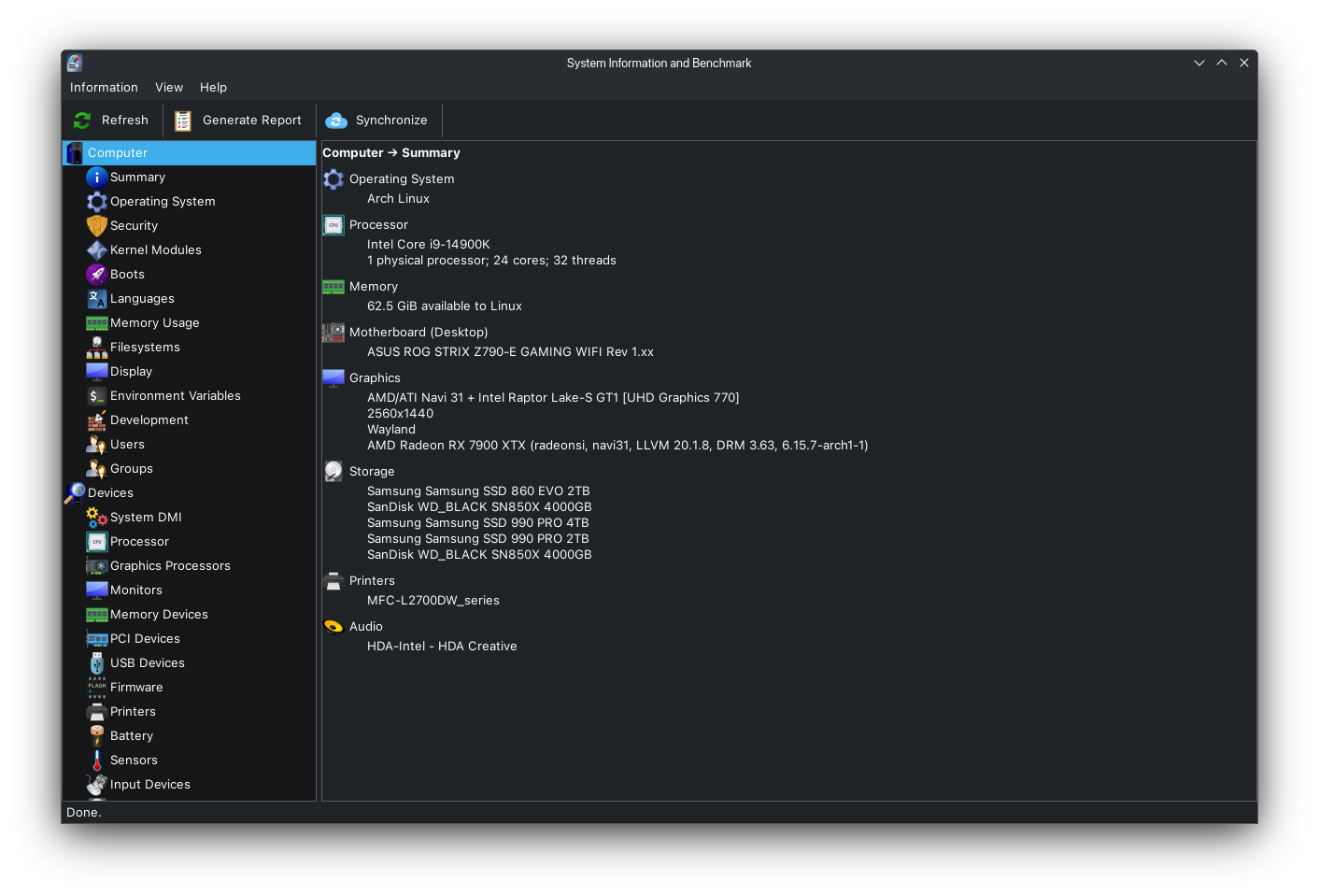This screenshot has height=896, width=1319.
Task: Click the 2560x1440 resolution text
Action: click(400, 413)
